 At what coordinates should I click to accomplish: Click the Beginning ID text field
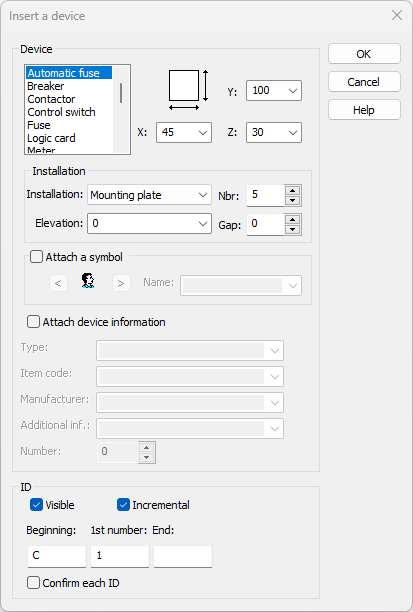(x=57, y=556)
